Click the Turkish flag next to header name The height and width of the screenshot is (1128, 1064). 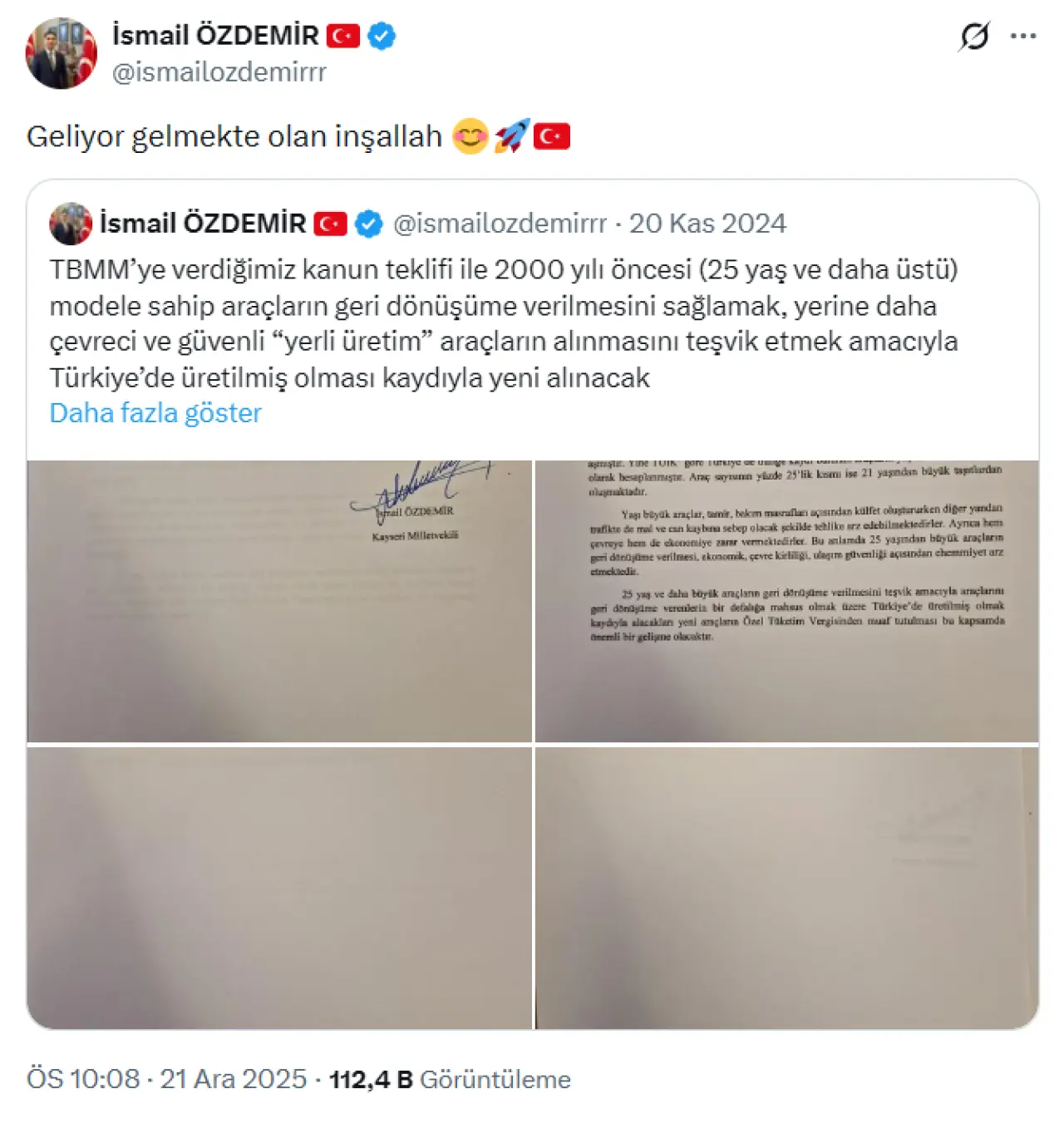pyautogui.click(x=342, y=36)
